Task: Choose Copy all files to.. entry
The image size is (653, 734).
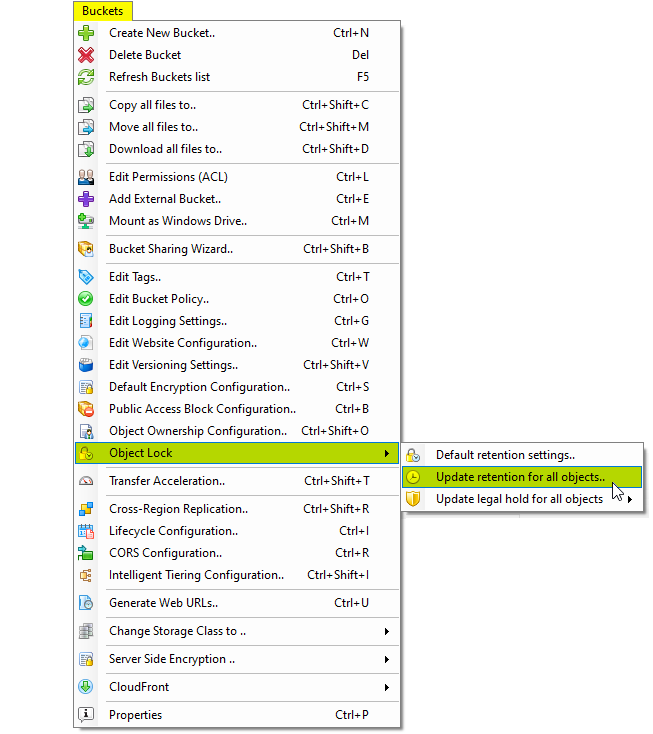Action: pyautogui.click(x=237, y=105)
